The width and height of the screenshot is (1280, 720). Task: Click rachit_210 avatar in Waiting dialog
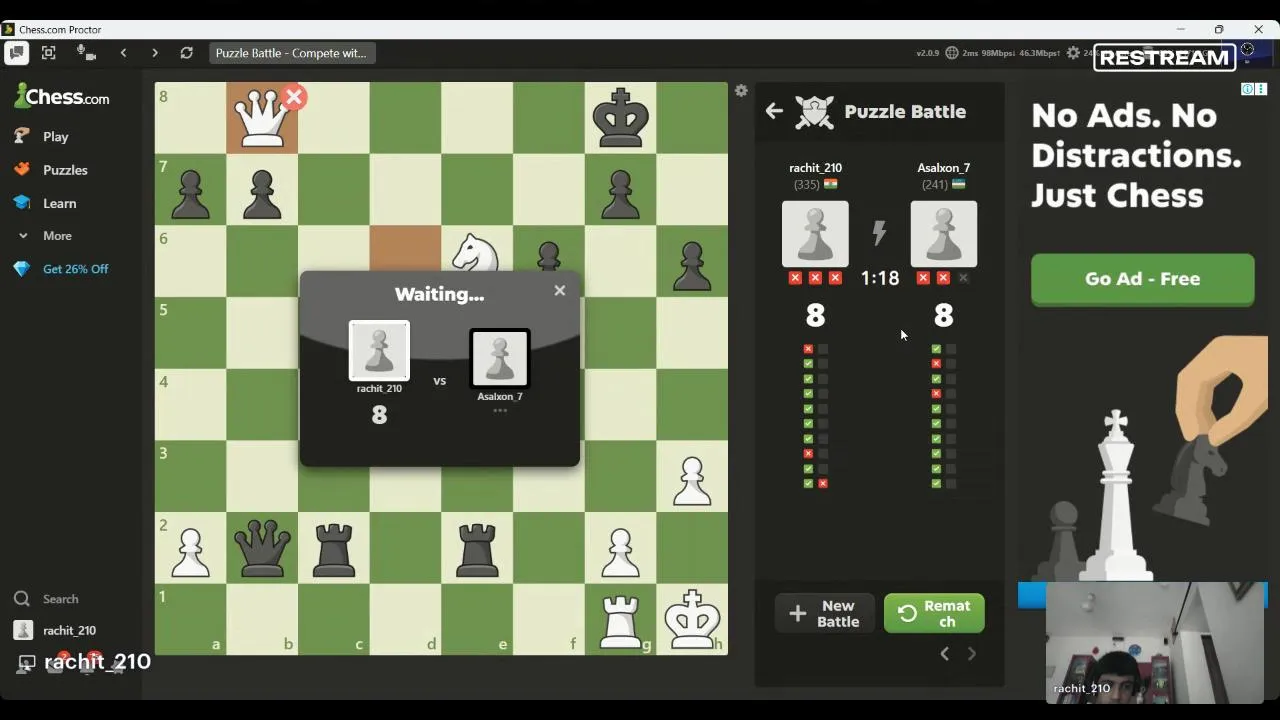coord(379,351)
